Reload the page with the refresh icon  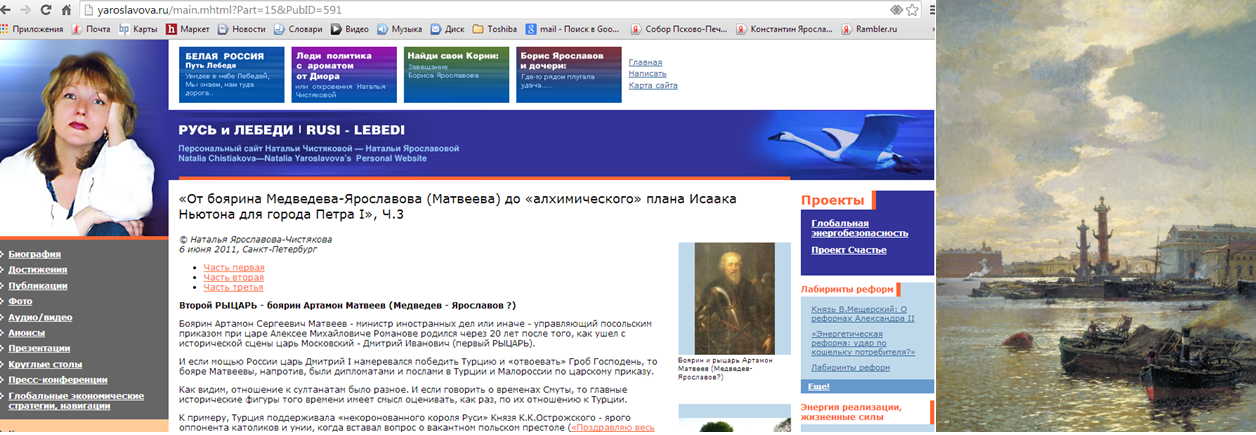pyautogui.click(x=48, y=10)
